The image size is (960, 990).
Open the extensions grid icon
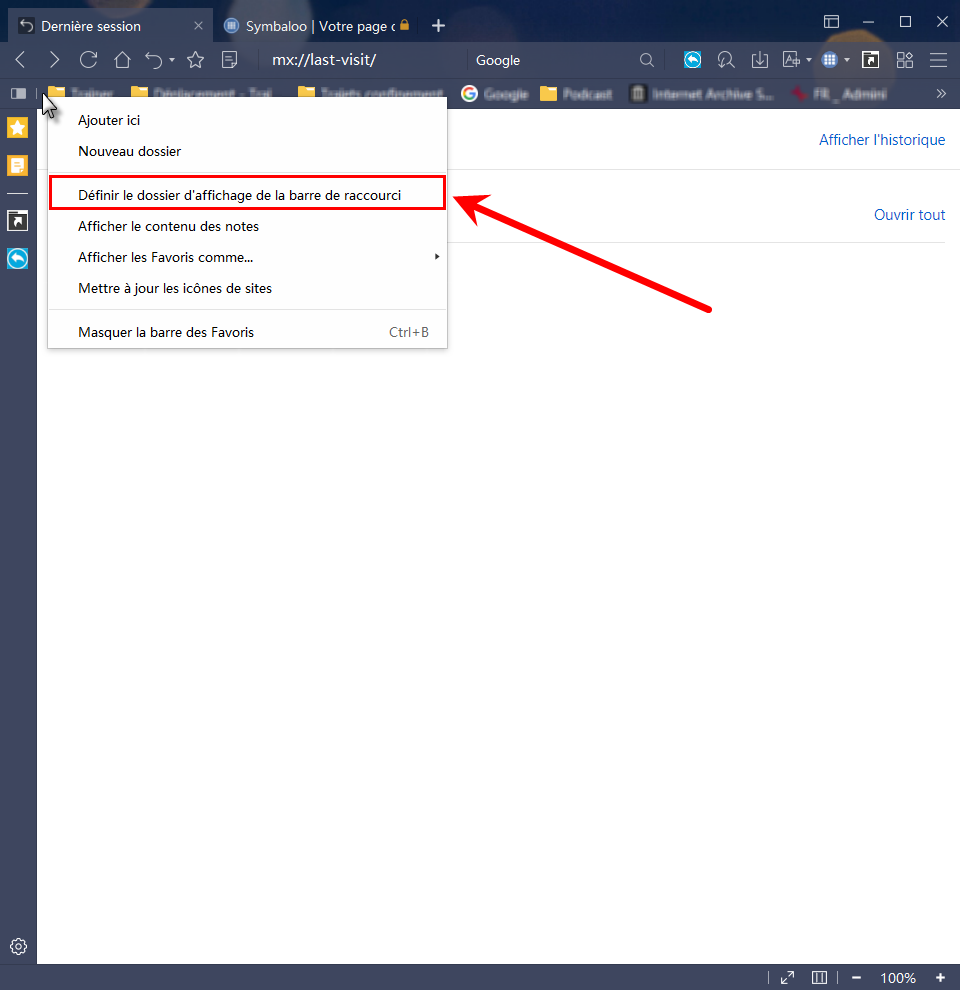[905, 60]
